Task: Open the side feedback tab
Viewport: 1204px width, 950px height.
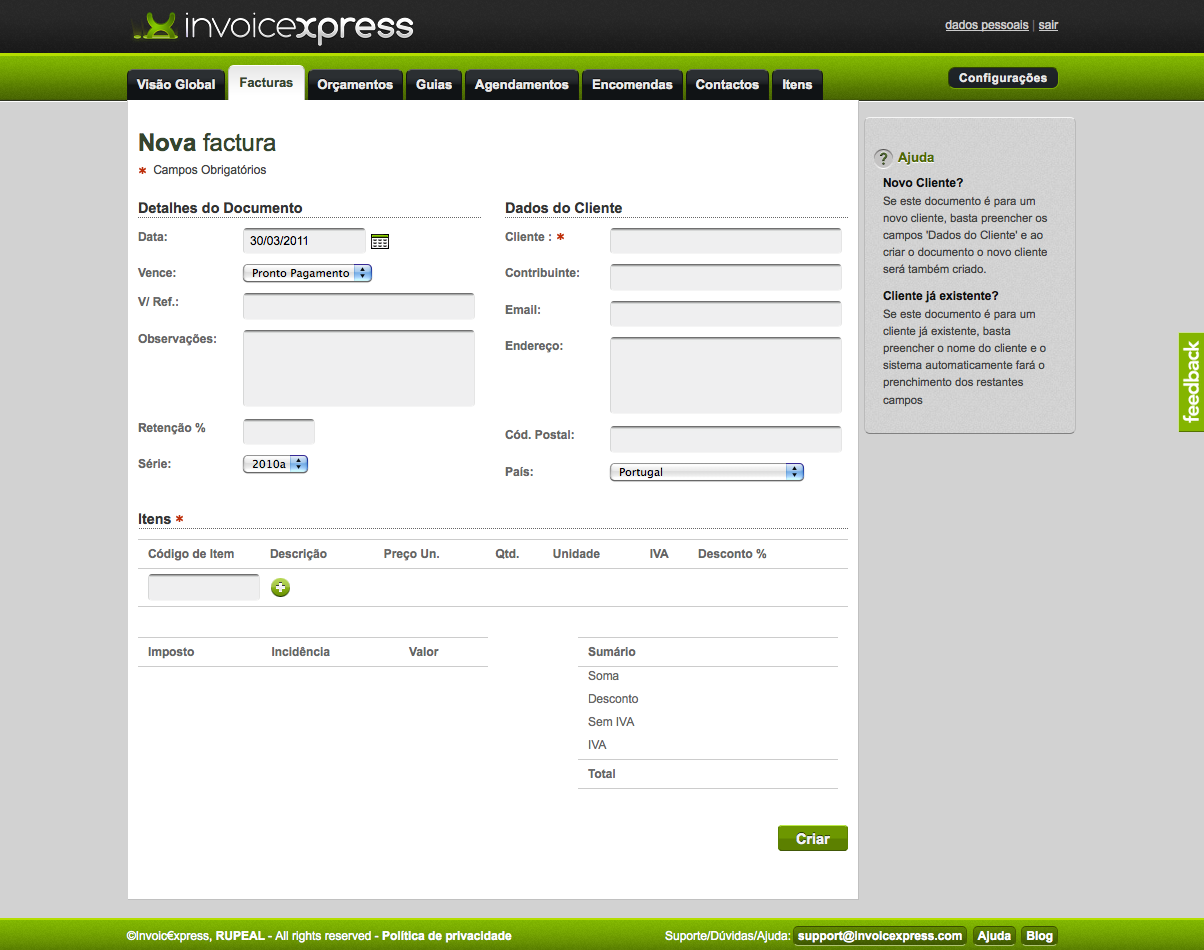Action: 1190,382
